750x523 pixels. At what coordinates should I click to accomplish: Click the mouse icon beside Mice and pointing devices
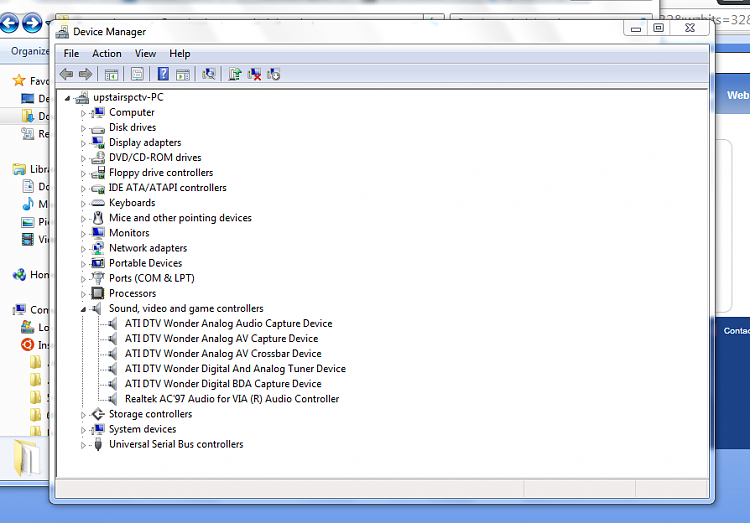click(x=98, y=218)
